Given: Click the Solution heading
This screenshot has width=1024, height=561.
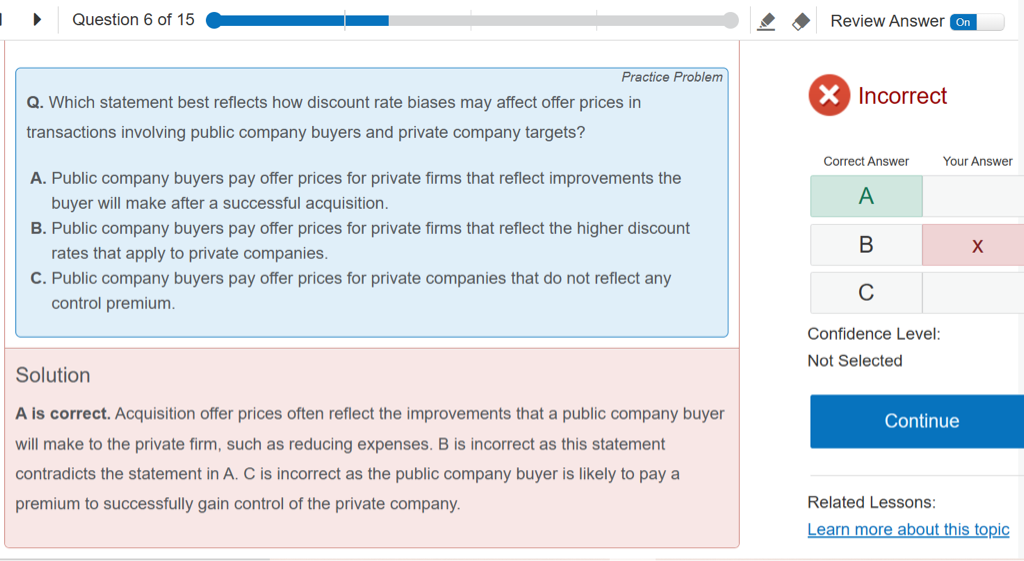Looking at the screenshot, I should 53,375.
